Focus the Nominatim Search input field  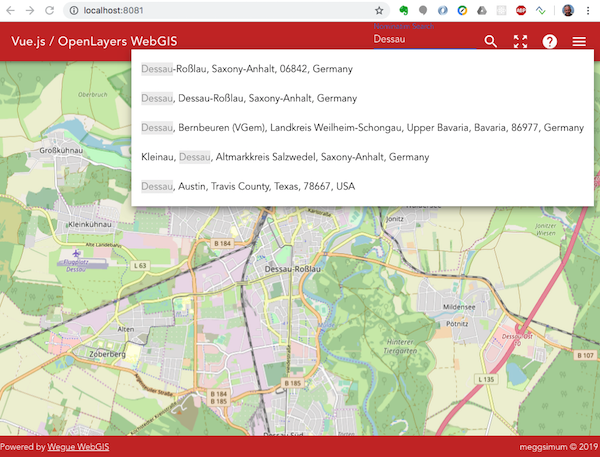tap(424, 39)
